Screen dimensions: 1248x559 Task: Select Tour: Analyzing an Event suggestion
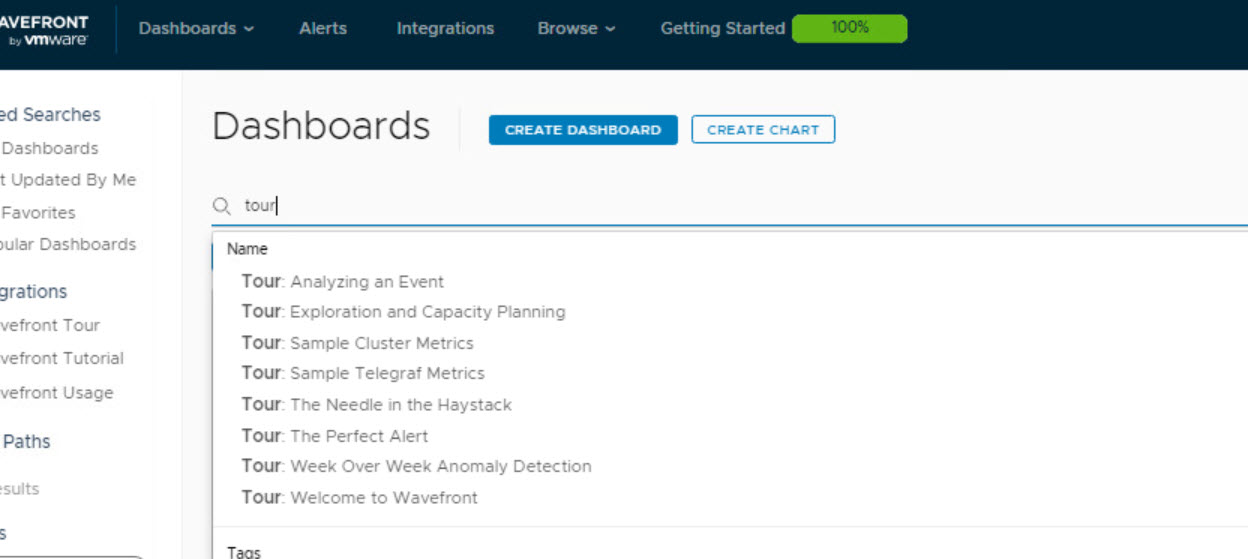(x=343, y=282)
